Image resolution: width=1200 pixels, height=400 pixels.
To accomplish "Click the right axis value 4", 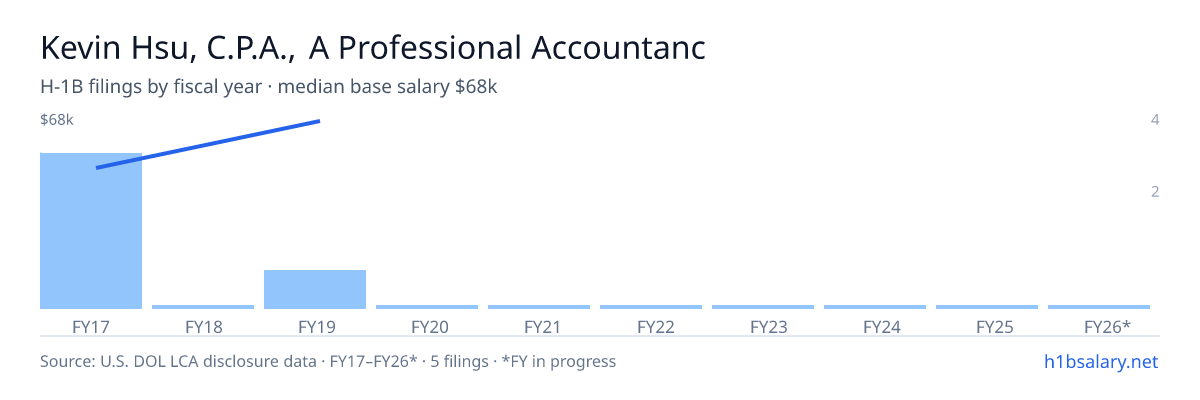I will pyautogui.click(x=1155, y=120).
